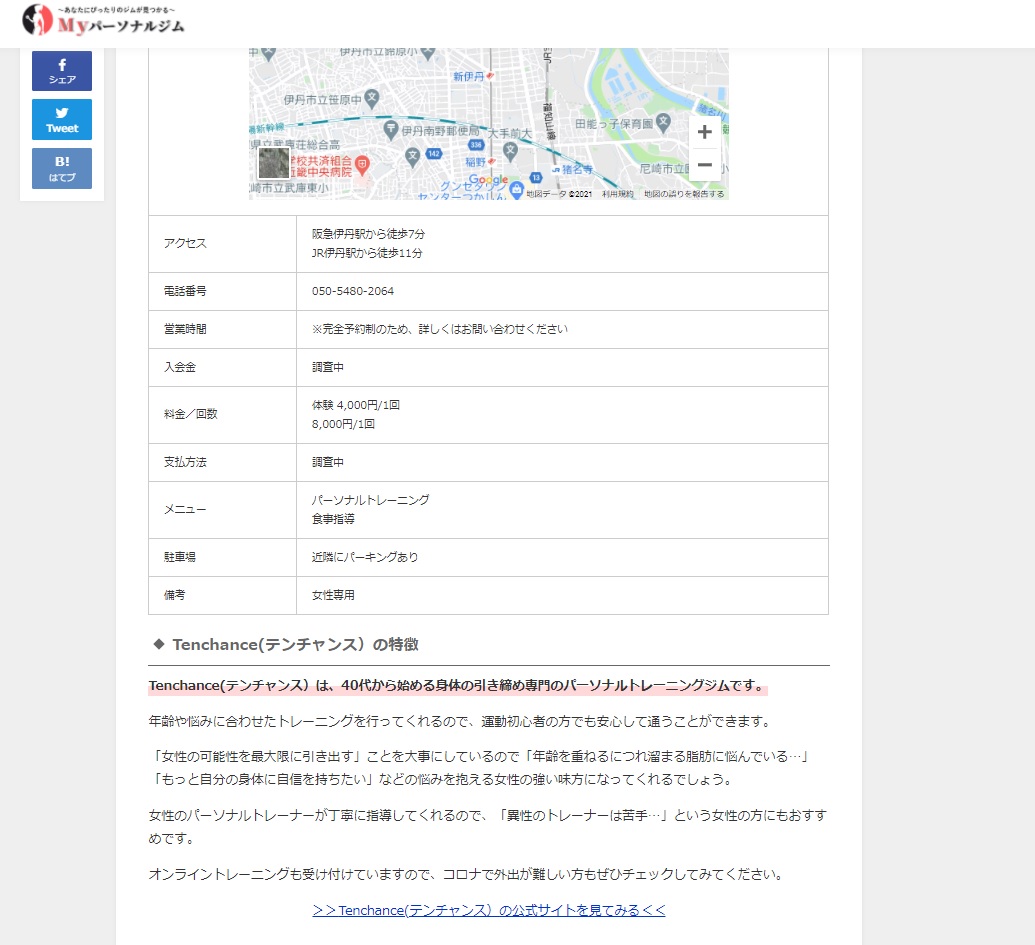
Task: Switch the map to satellite view thumbnail
Action: (273, 164)
